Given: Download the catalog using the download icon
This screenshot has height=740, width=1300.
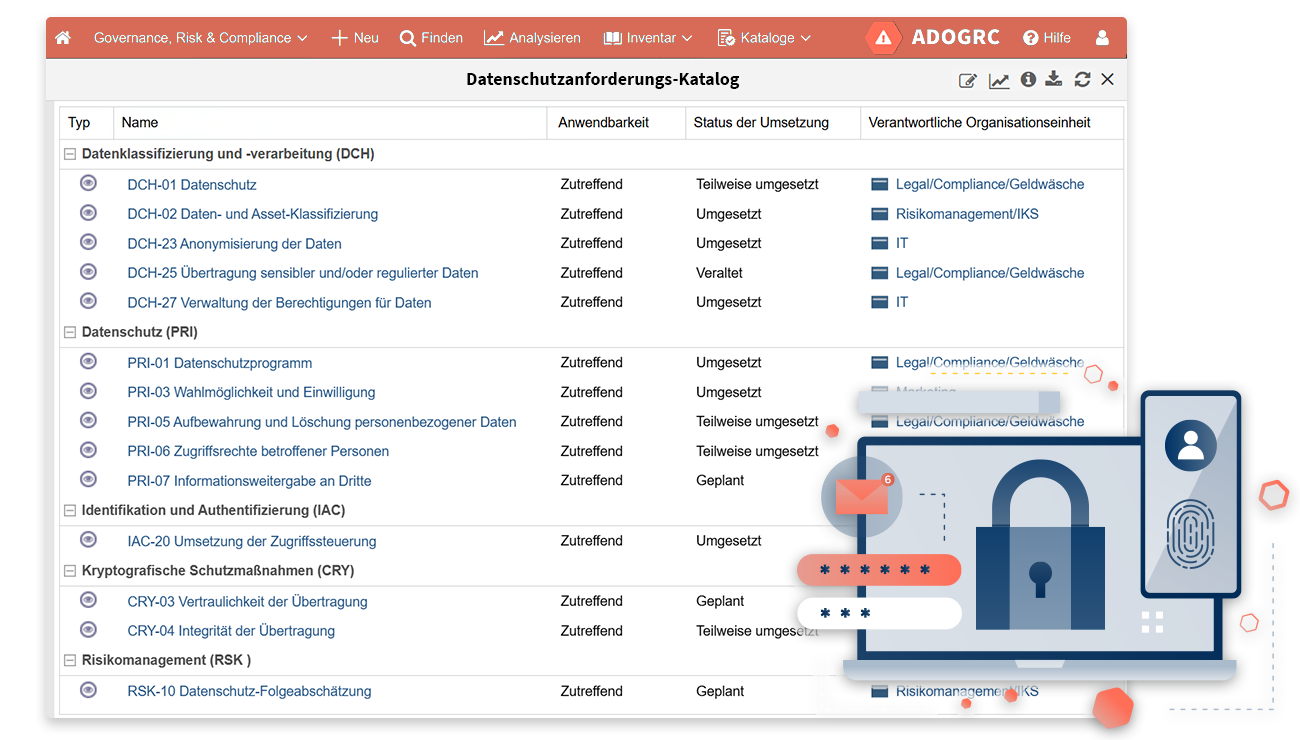Looking at the screenshot, I should tap(1054, 79).
